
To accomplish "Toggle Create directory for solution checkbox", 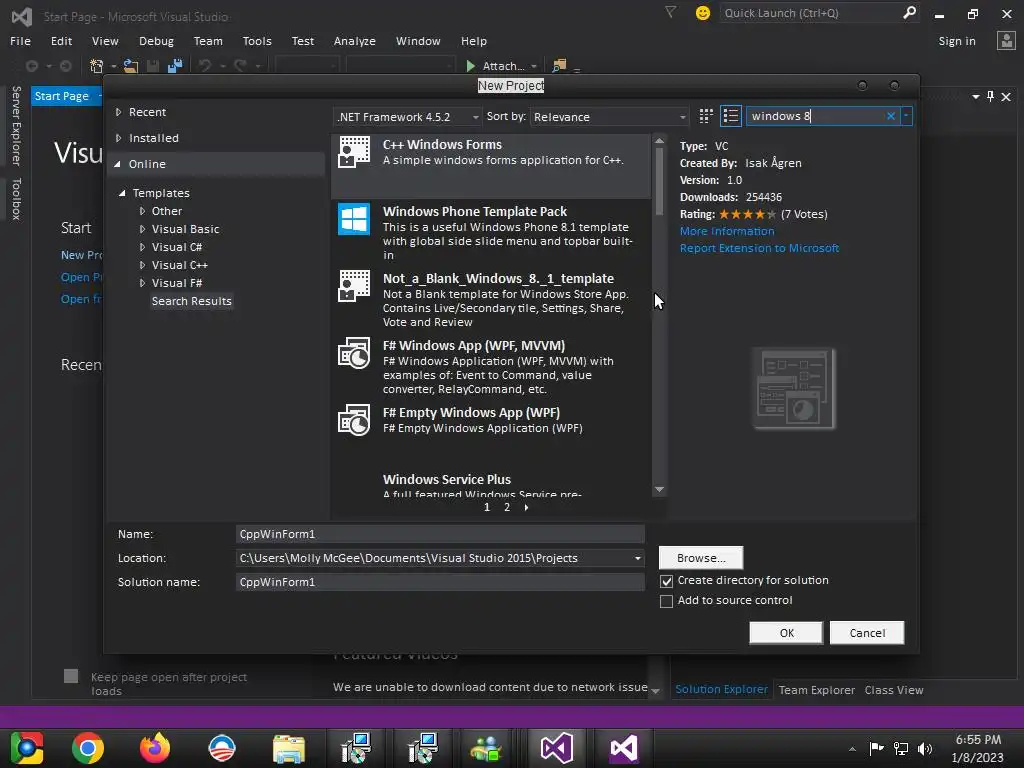I will [x=666, y=581].
